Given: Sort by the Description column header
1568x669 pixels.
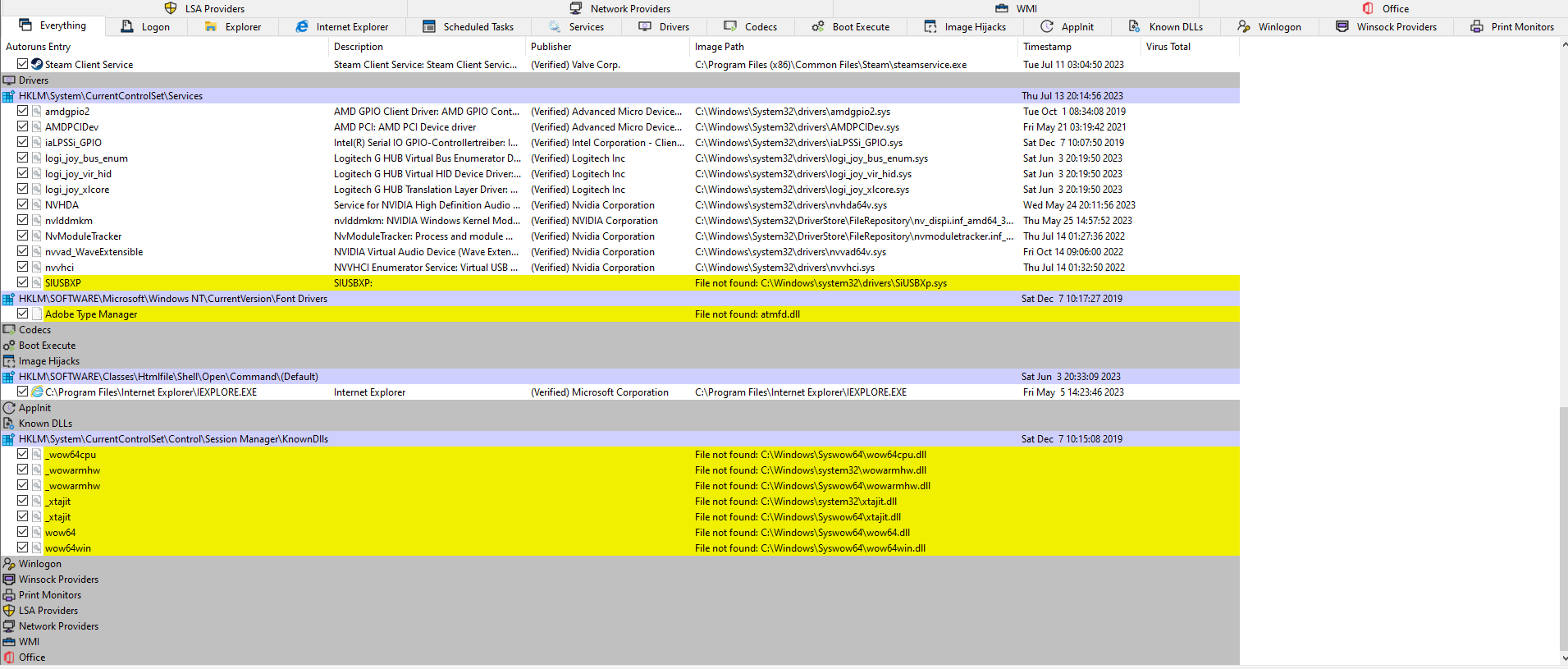Looking at the screenshot, I should pos(427,47).
